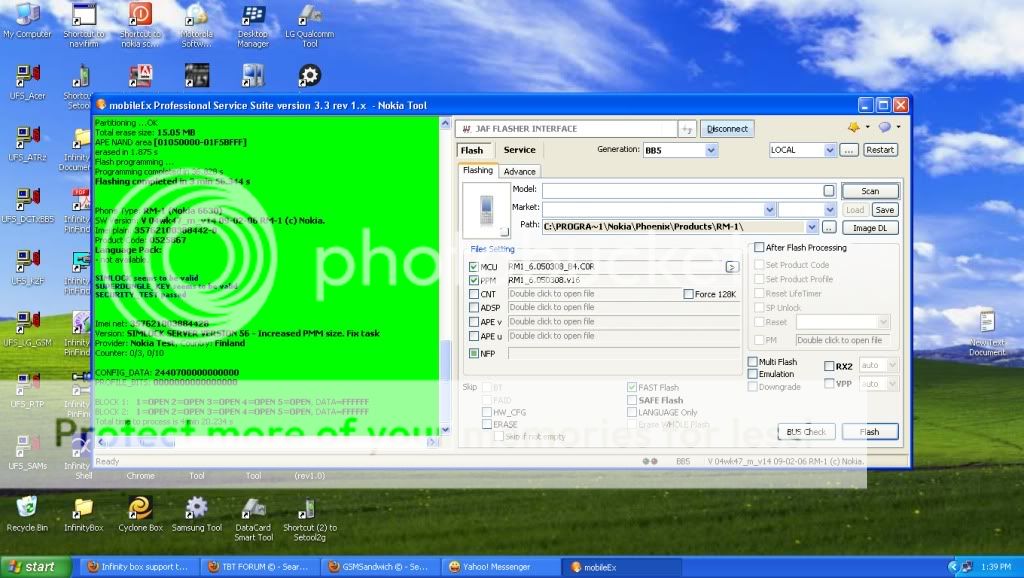
Task: Uncheck the PPM file checkbox
Action: click(x=473, y=280)
